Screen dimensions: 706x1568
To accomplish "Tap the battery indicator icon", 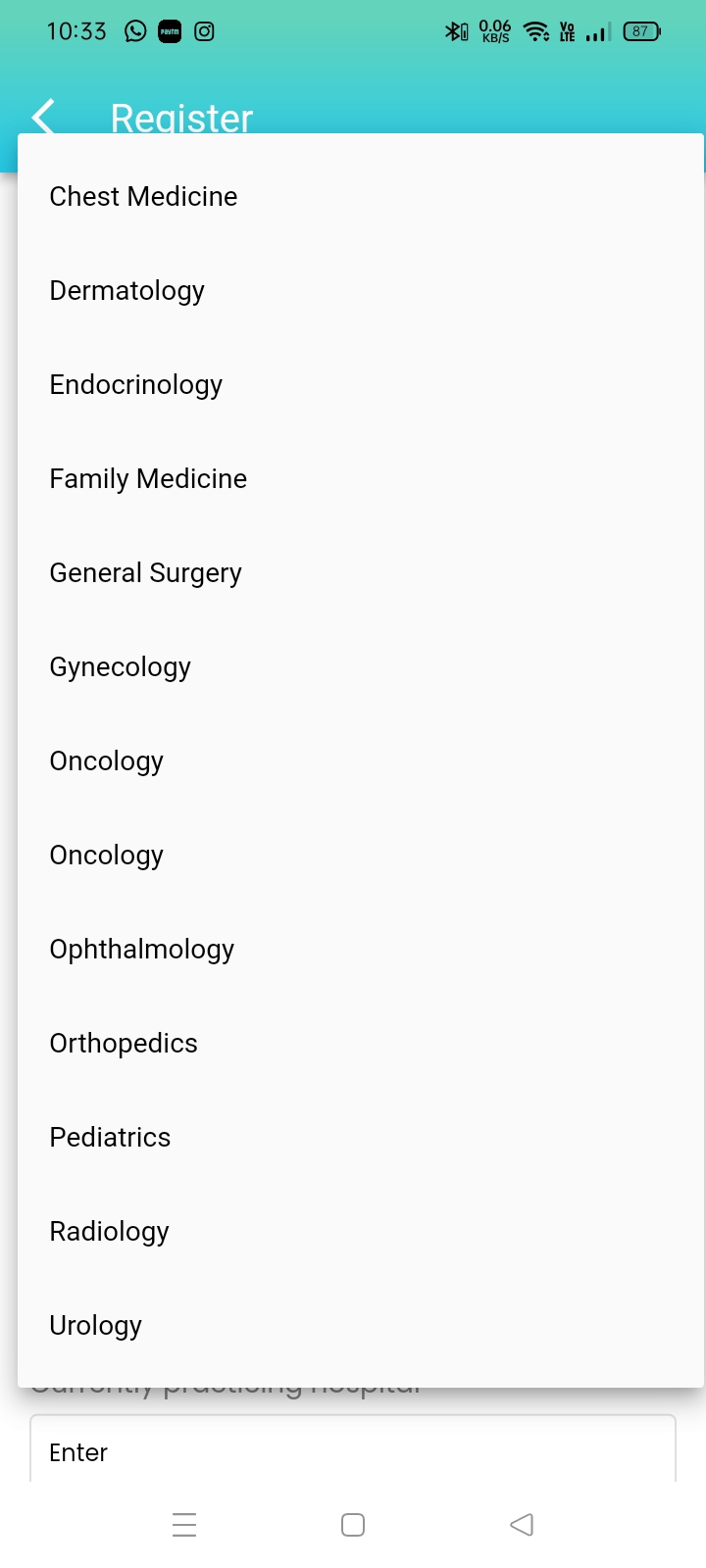I will pyautogui.click(x=641, y=31).
